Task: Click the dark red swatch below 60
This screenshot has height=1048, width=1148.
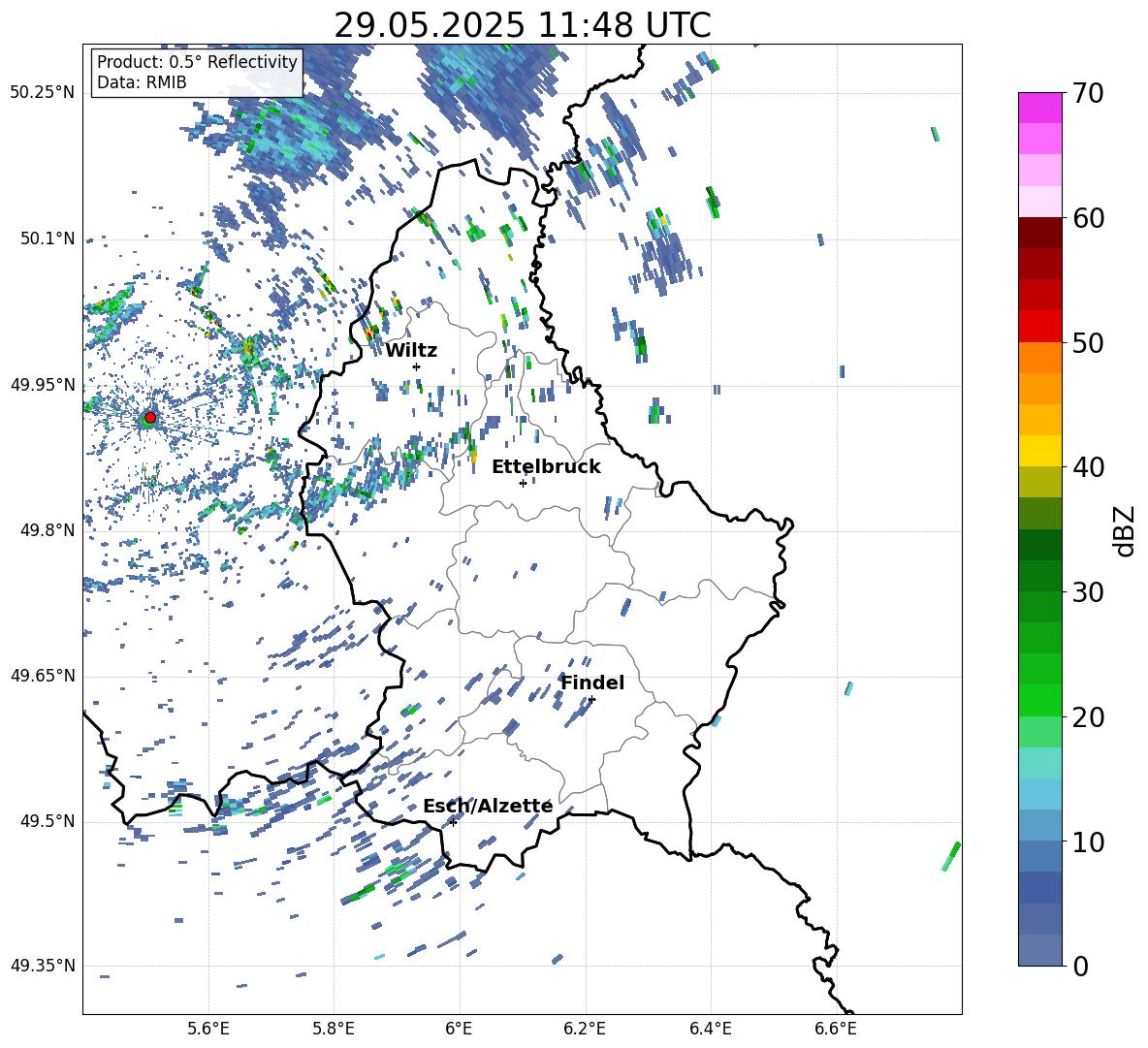Action: click(x=1040, y=233)
